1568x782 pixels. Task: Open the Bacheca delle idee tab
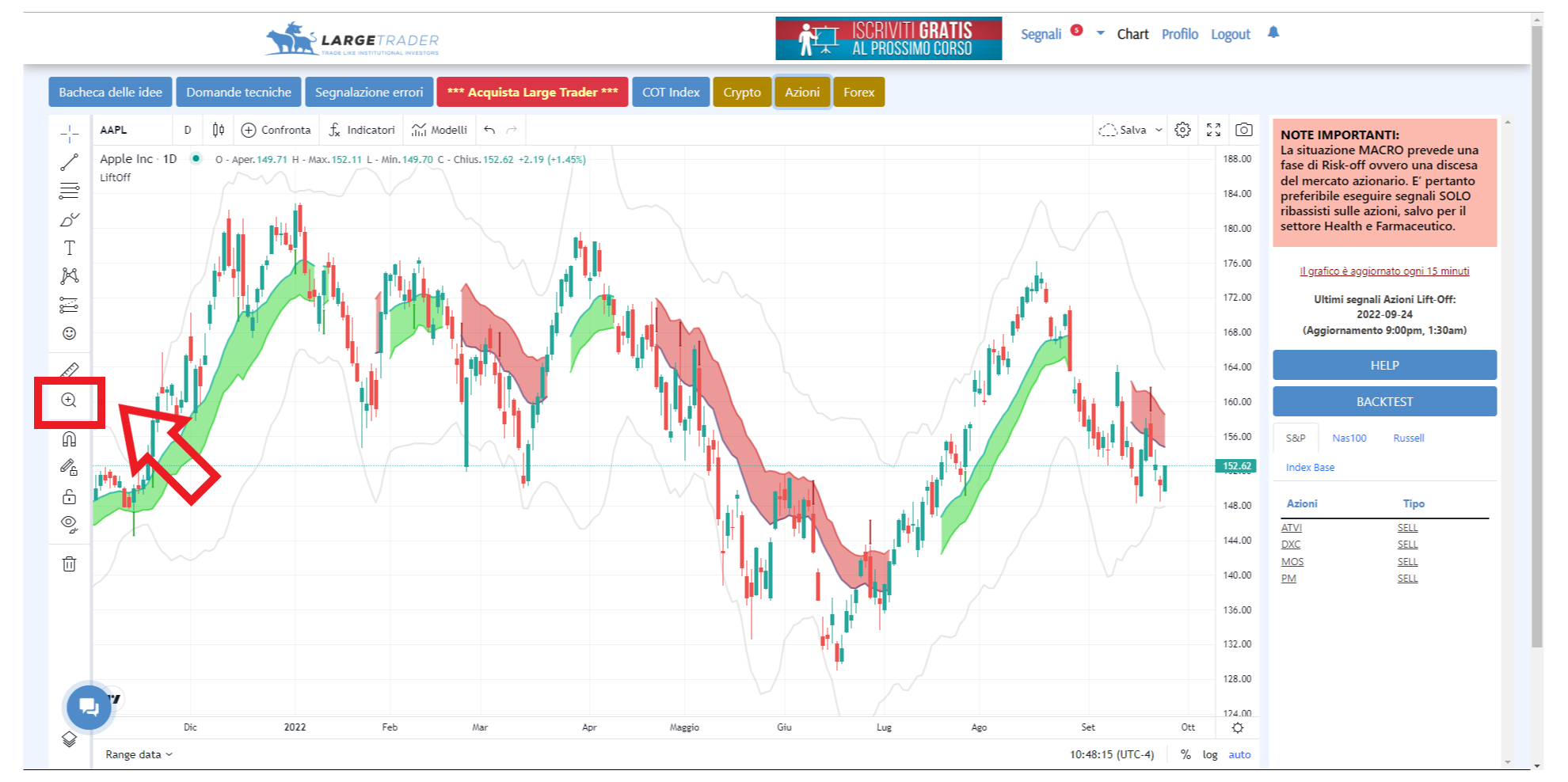110,92
